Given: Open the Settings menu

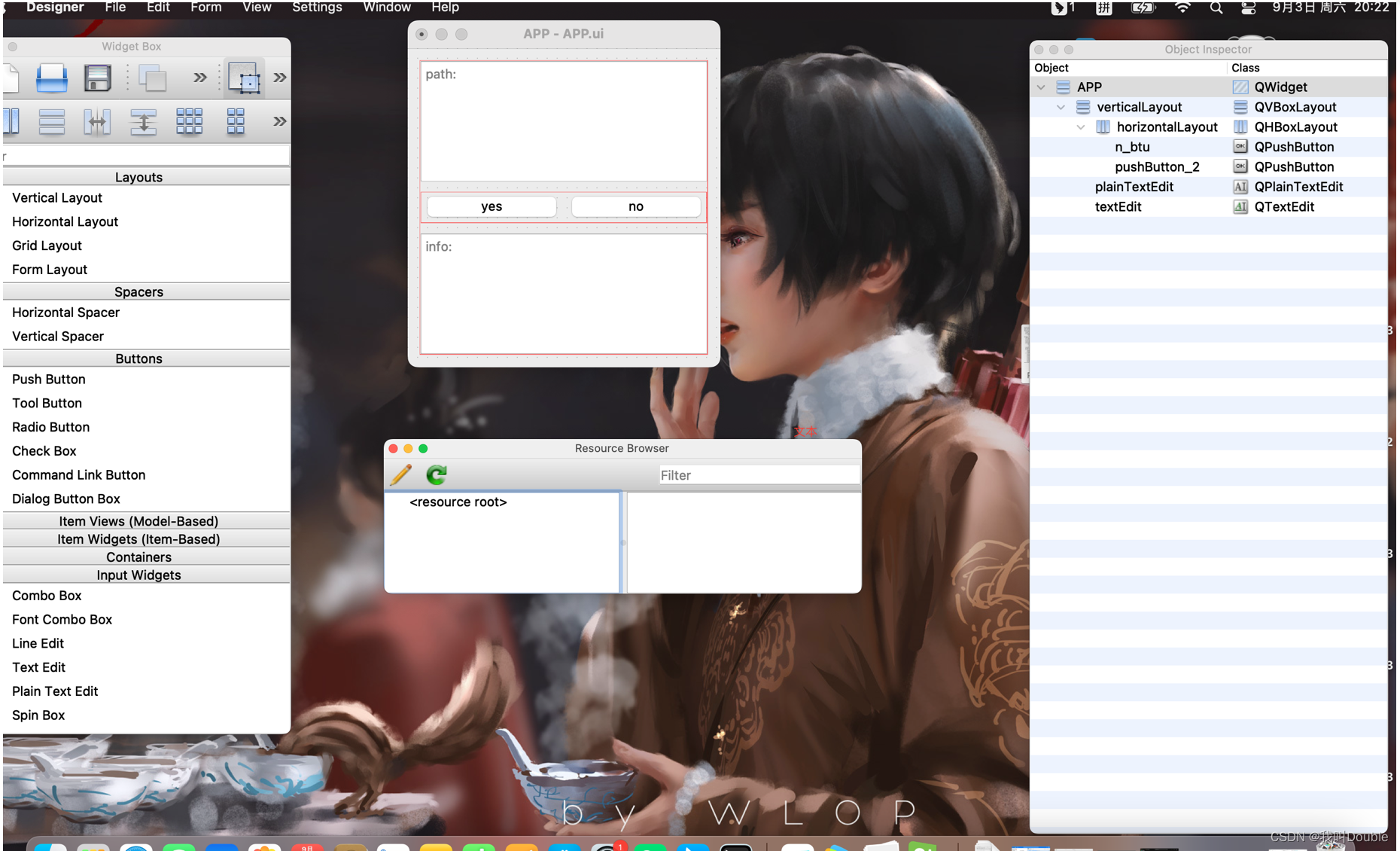Looking at the screenshot, I should click(317, 8).
